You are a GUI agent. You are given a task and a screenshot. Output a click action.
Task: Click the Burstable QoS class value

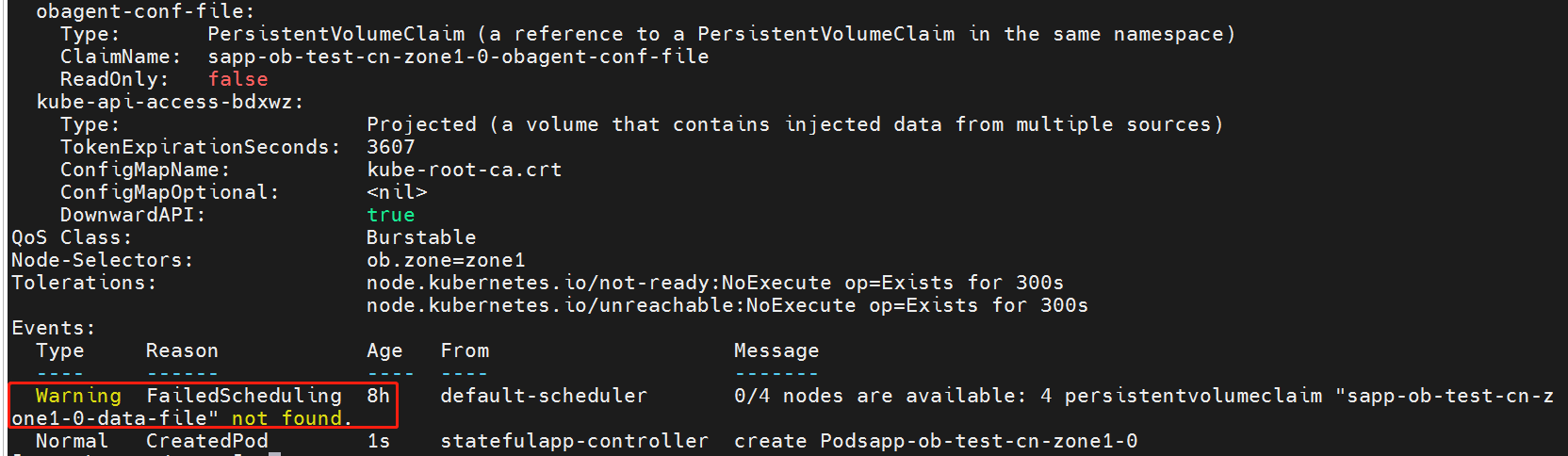pos(421,237)
